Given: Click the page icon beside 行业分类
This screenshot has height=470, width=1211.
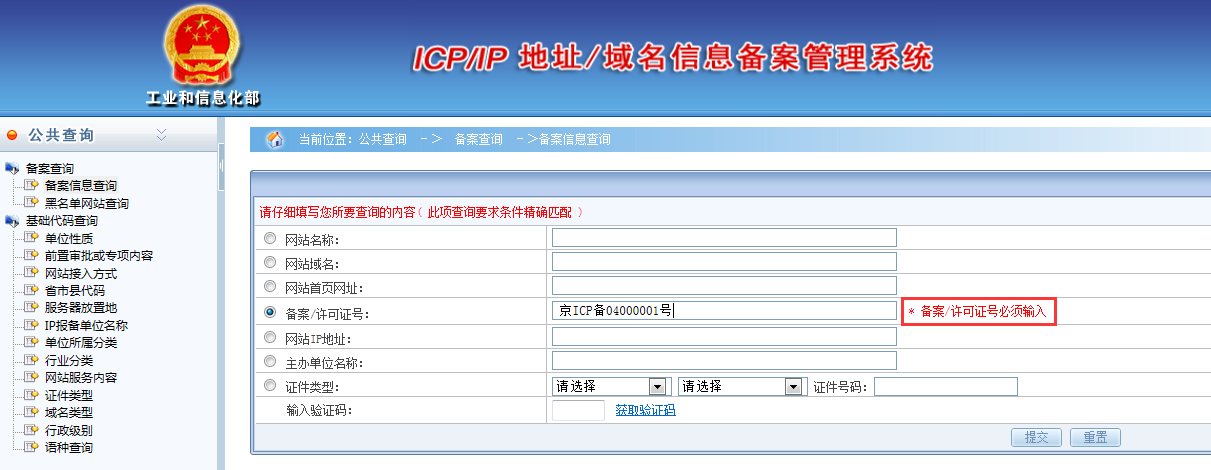Looking at the screenshot, I should [31, 360].
